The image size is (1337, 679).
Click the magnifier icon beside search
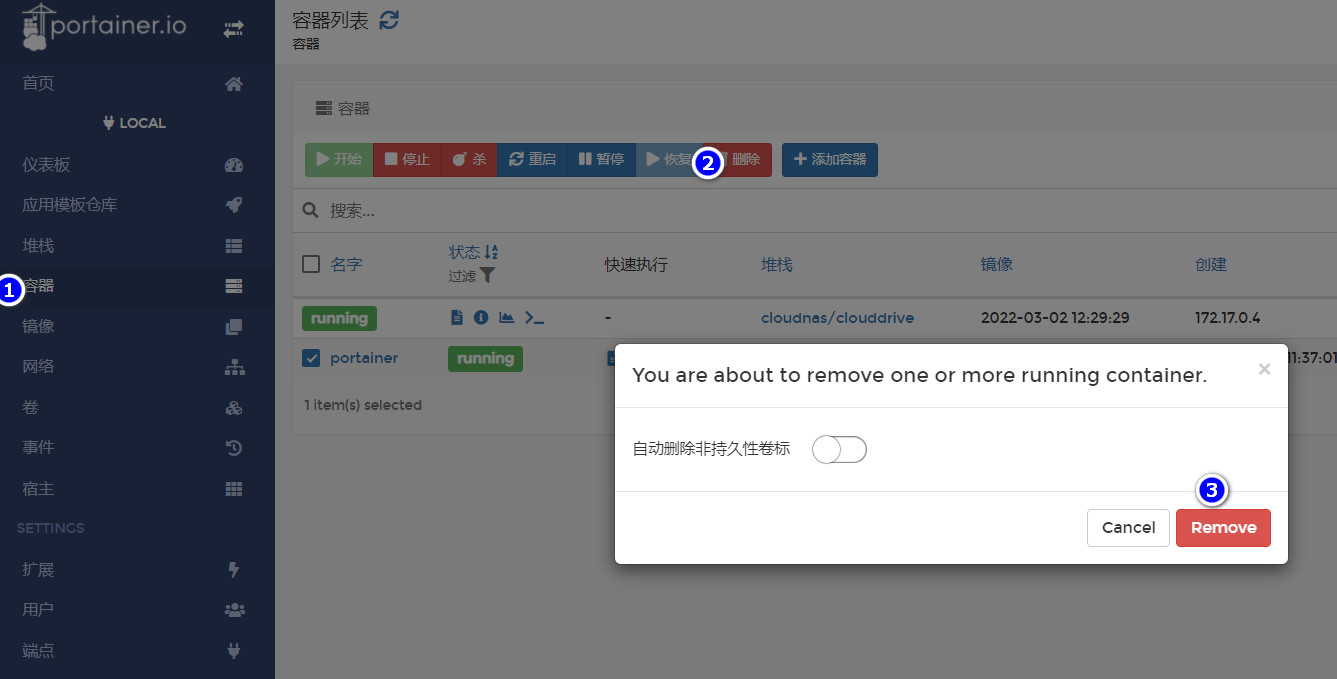311,211
